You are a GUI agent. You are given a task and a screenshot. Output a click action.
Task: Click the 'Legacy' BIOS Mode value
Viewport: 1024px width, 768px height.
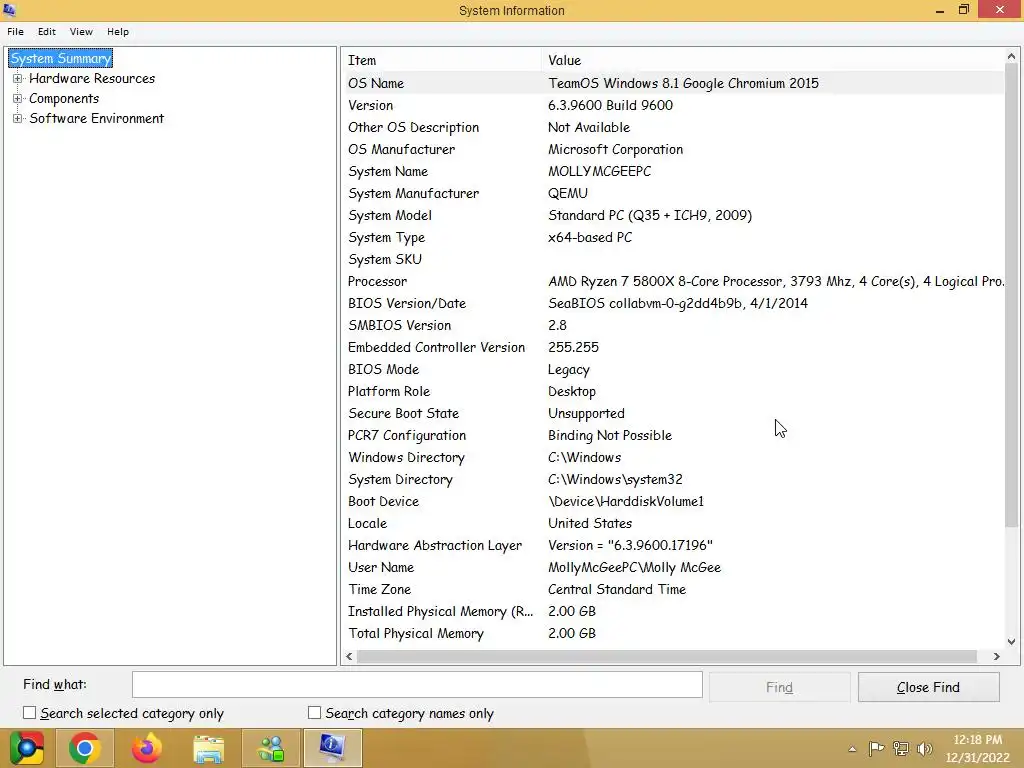point(568,370)
